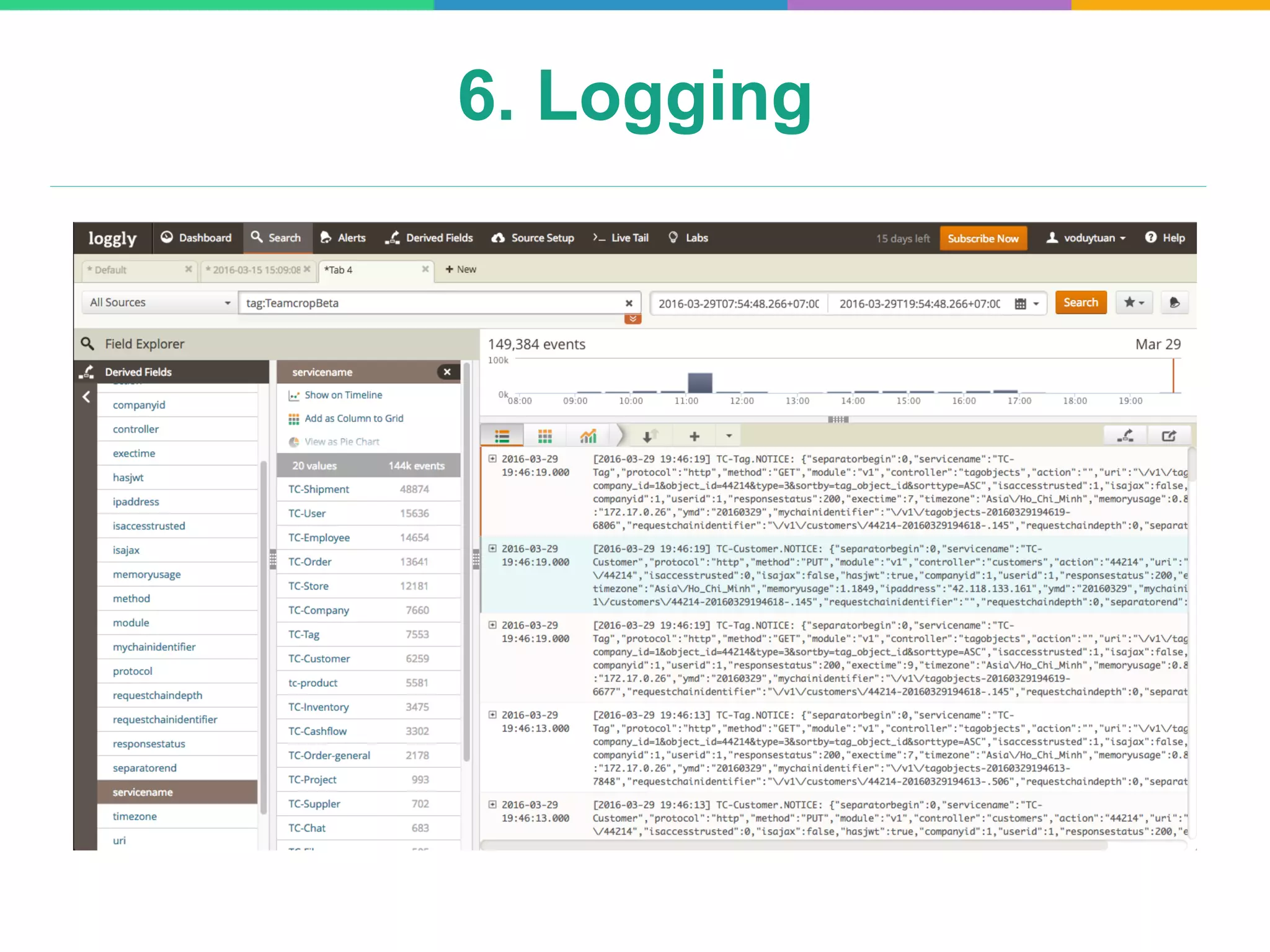Click the orange Search button
The height and width of the screenshot is (952, 1270).
point(1081,302)
